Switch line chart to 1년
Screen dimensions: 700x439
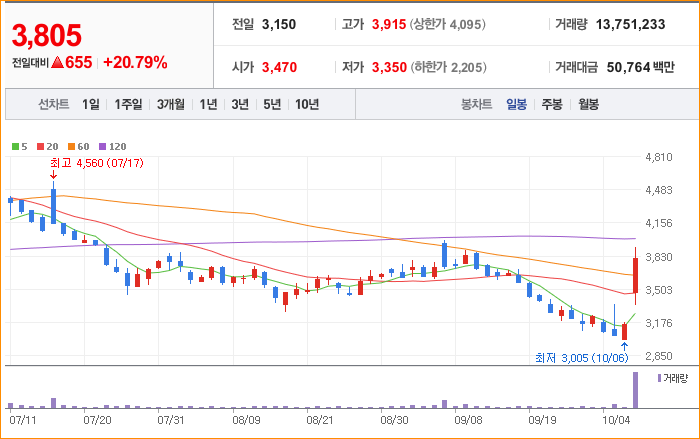[x=208, y=105]
